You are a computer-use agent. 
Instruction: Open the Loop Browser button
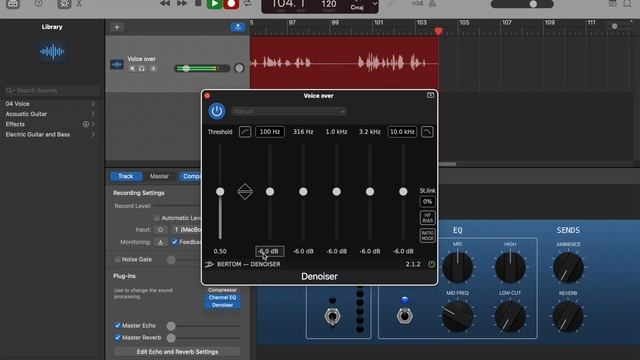627,3
